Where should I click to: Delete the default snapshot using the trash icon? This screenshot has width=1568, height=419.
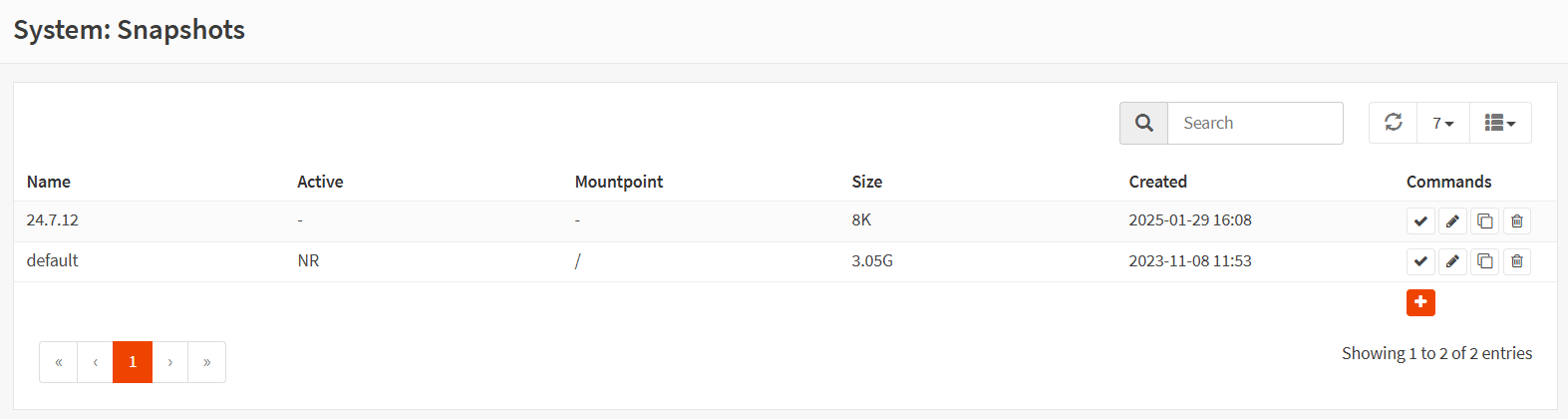tap(1516, 261)
